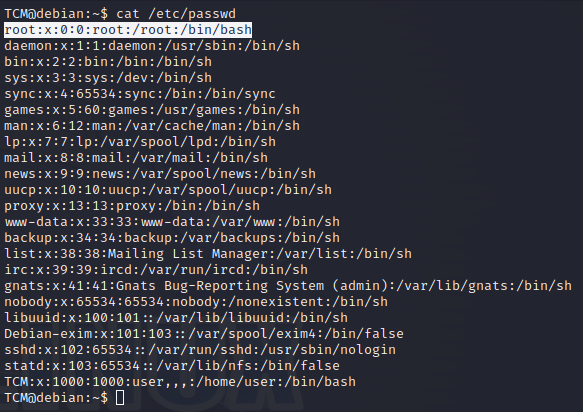The width and height of the screenshot is (583, 412).
Task: Click the Mailing List Manager entry line
Action: (208, 254)
